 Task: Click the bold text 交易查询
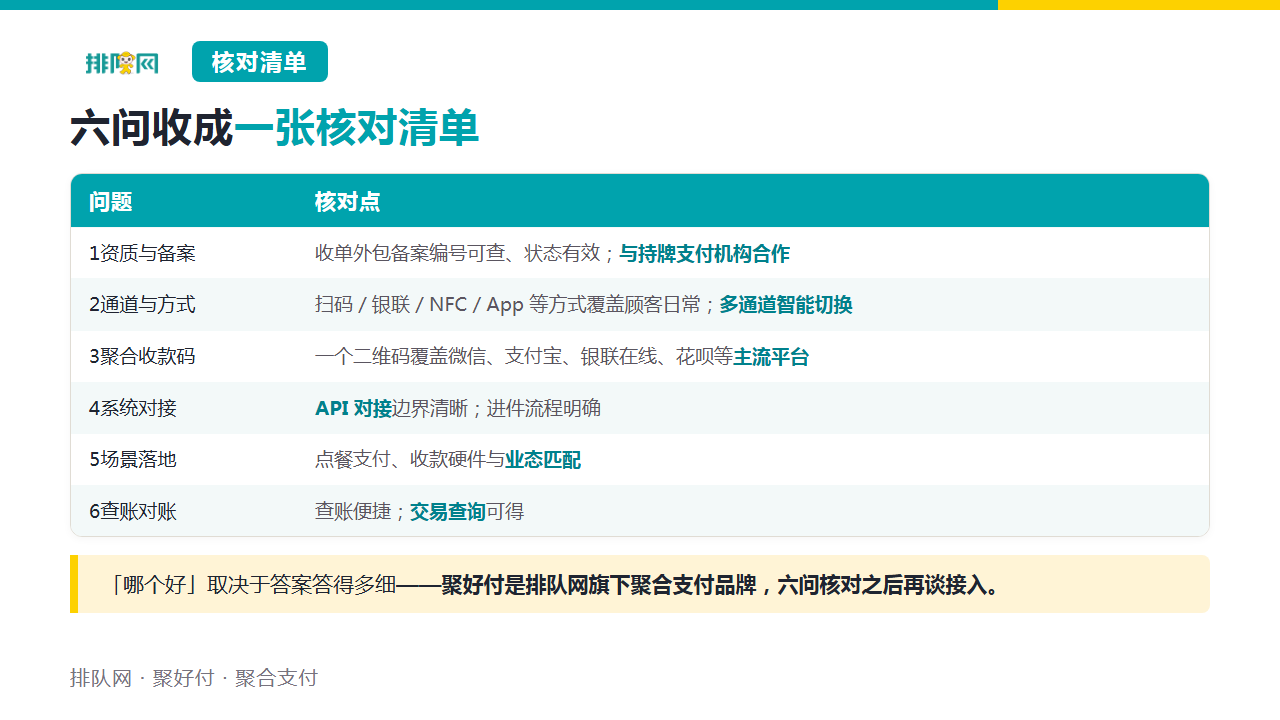tap(448, 512)
